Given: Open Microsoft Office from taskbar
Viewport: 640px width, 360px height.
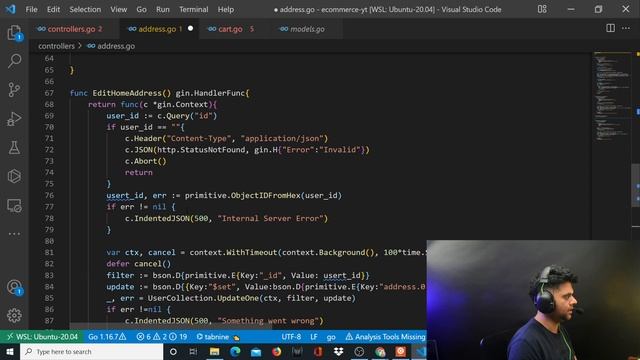Looking at the screenshot, I should click(318, 351).
